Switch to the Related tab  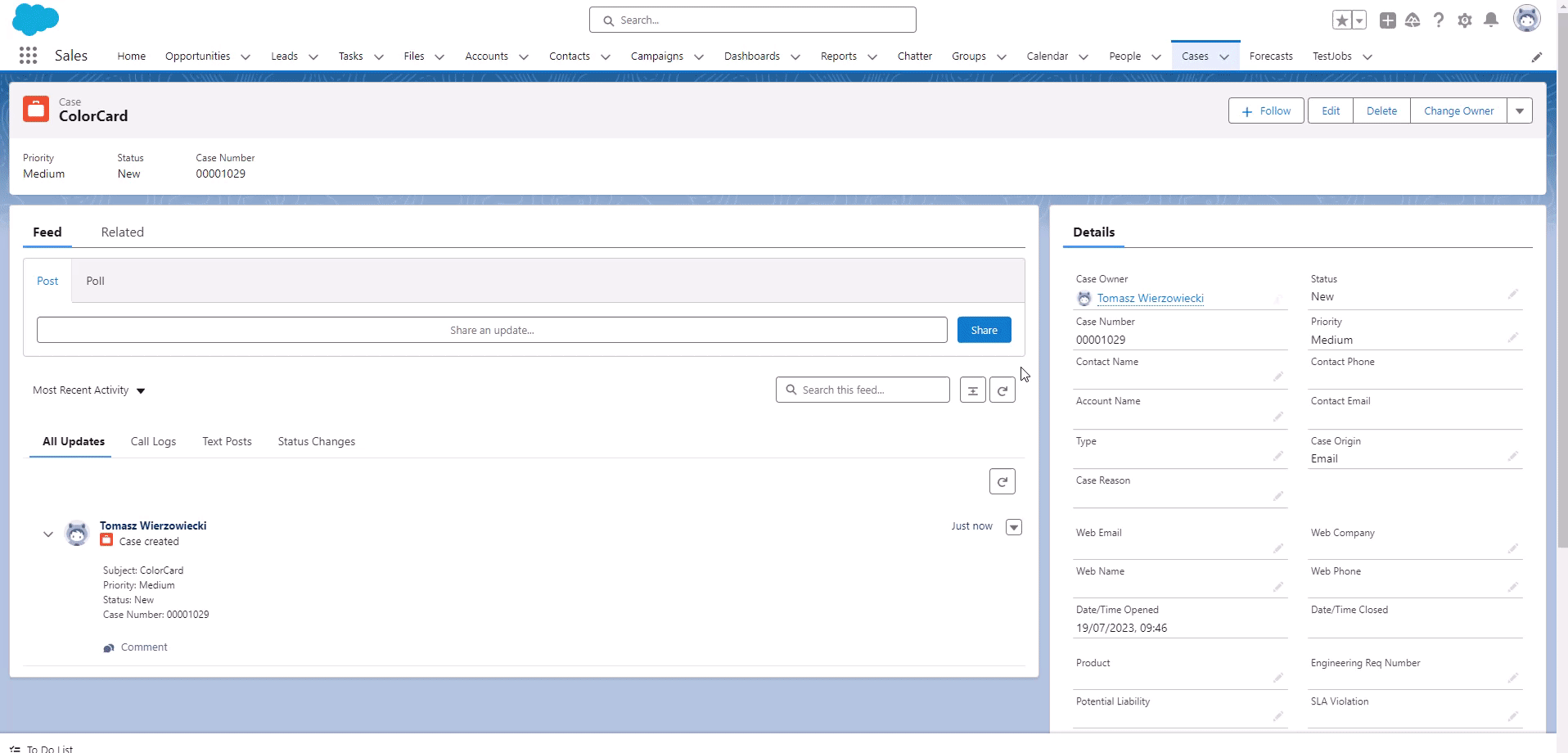click(x=122, y=232)
